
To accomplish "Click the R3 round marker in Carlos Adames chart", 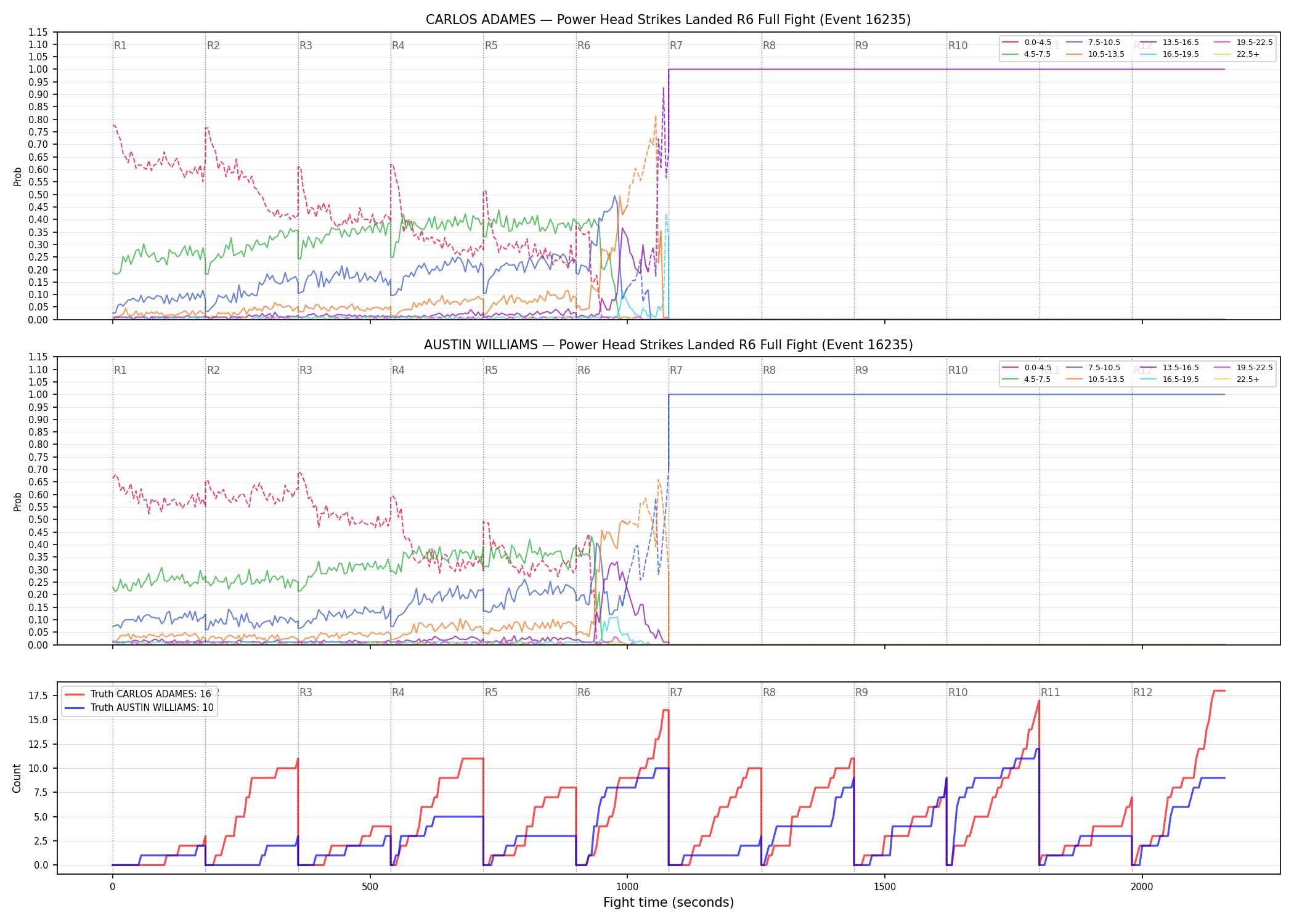I will coord(306,46).
